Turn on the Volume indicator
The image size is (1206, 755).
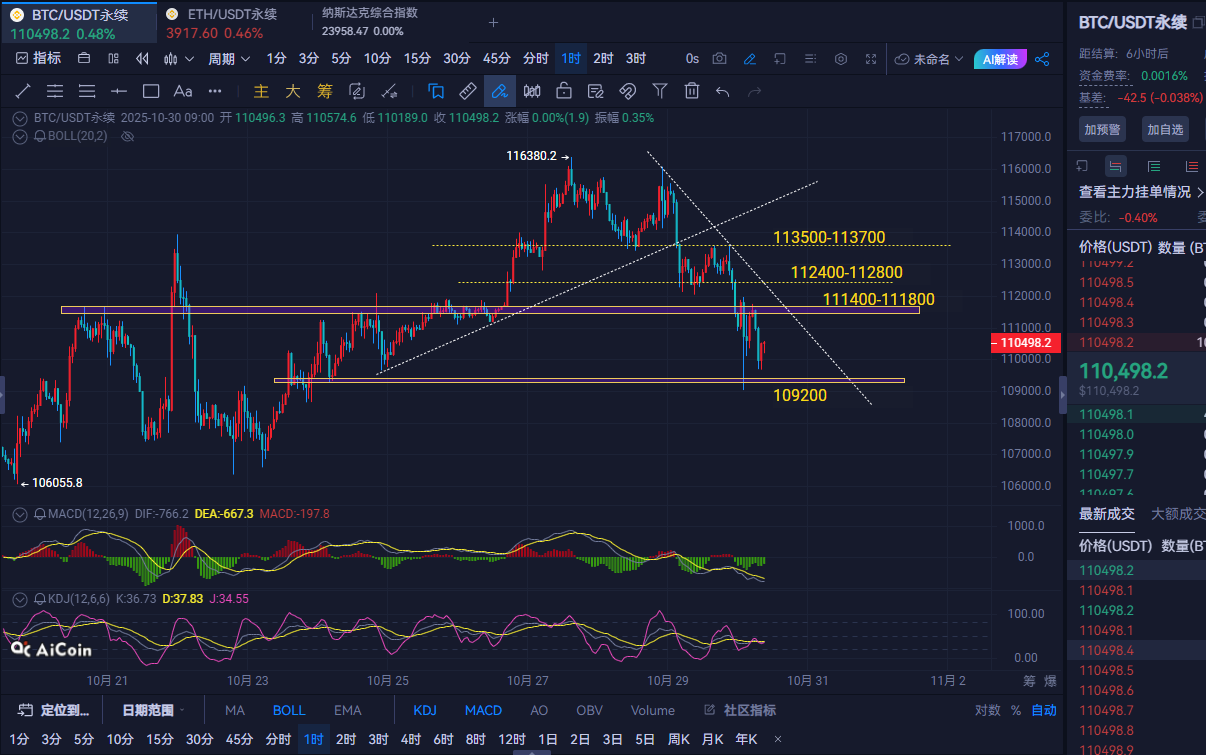click(652, 710)
